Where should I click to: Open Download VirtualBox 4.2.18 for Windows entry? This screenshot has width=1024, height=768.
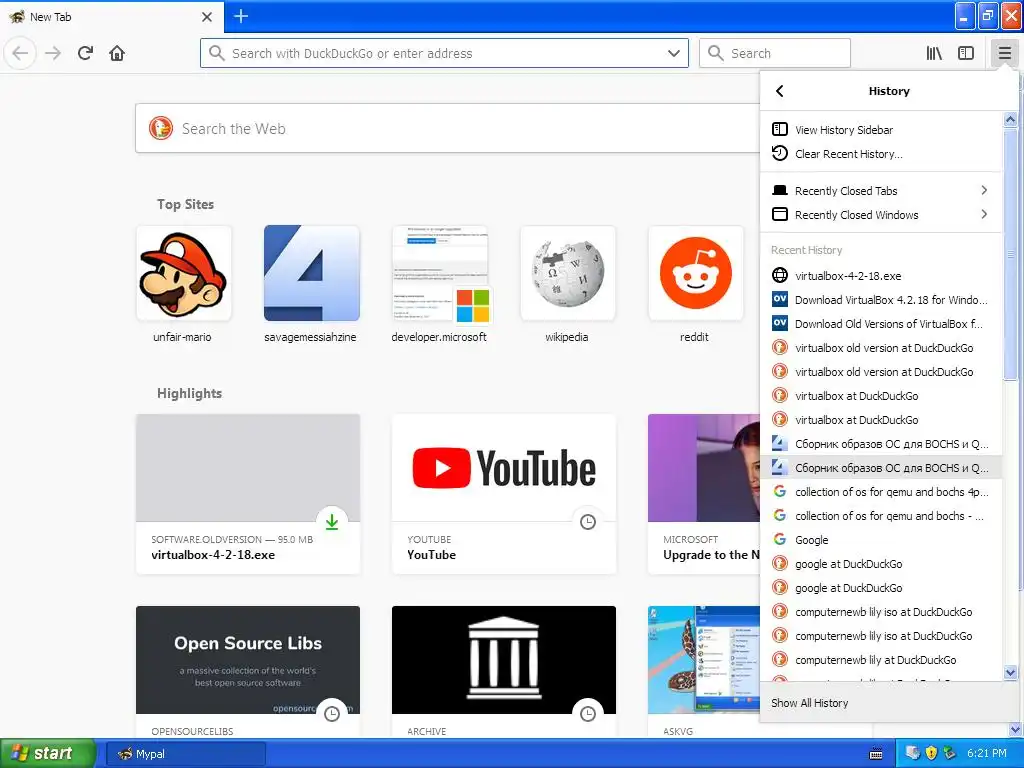[881, 300]
